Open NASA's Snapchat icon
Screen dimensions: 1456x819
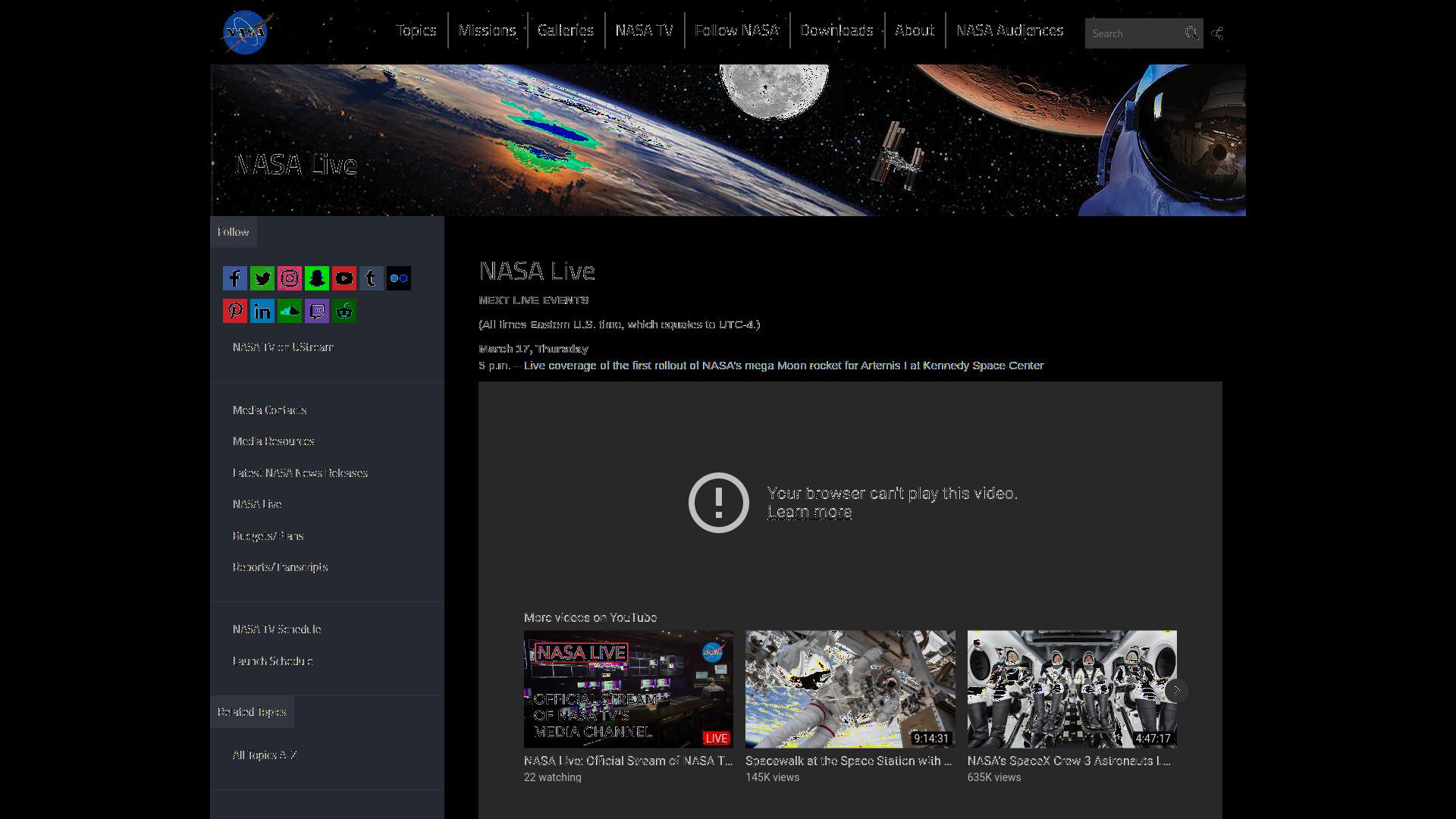[x=317, y=278]
